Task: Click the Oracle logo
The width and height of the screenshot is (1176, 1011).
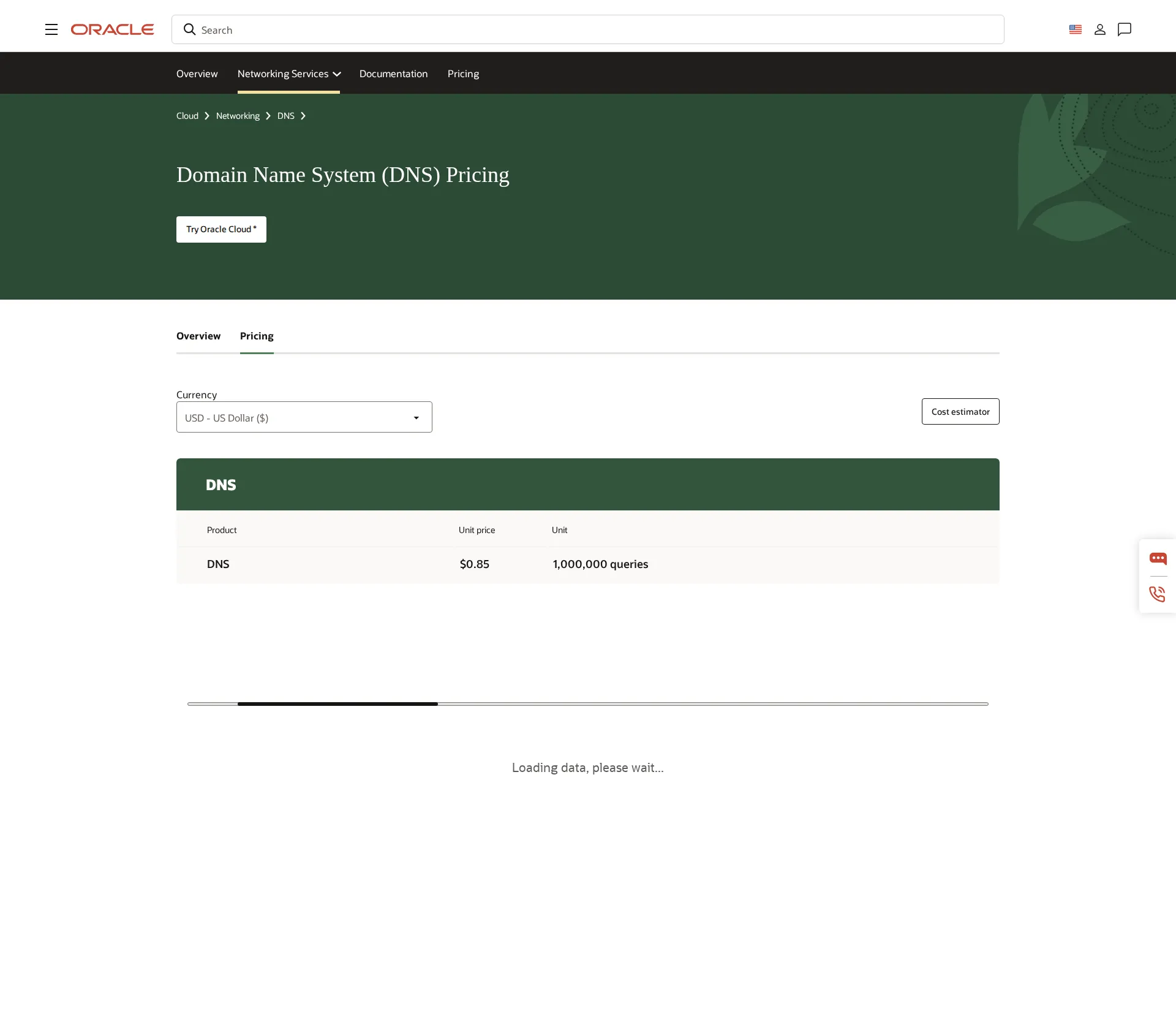Action: (x=113, y=29)
